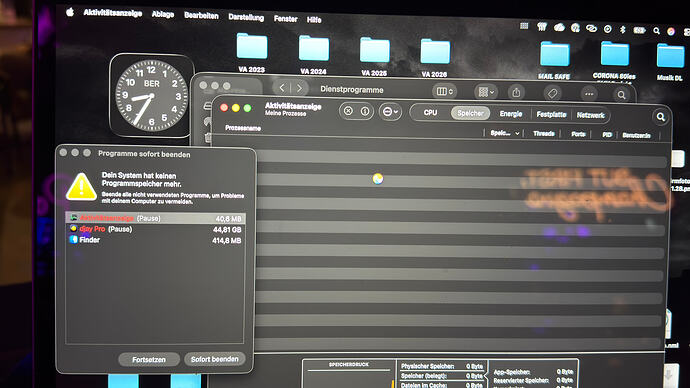The width and height of the screenshot is (690, 388).
Task: Select Aktivitätsanzeige (Pause) in force quit list
Action: coord(155,218)
